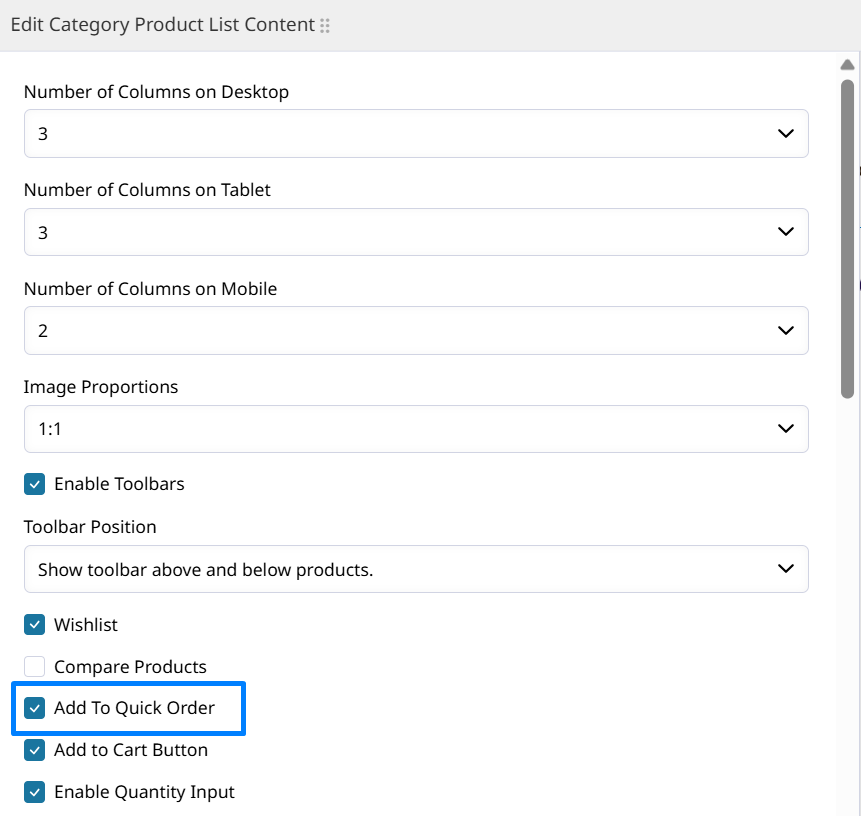Click the scrollbar up arrow
This screenshot has height=816, width=861.
coord(847,65)
